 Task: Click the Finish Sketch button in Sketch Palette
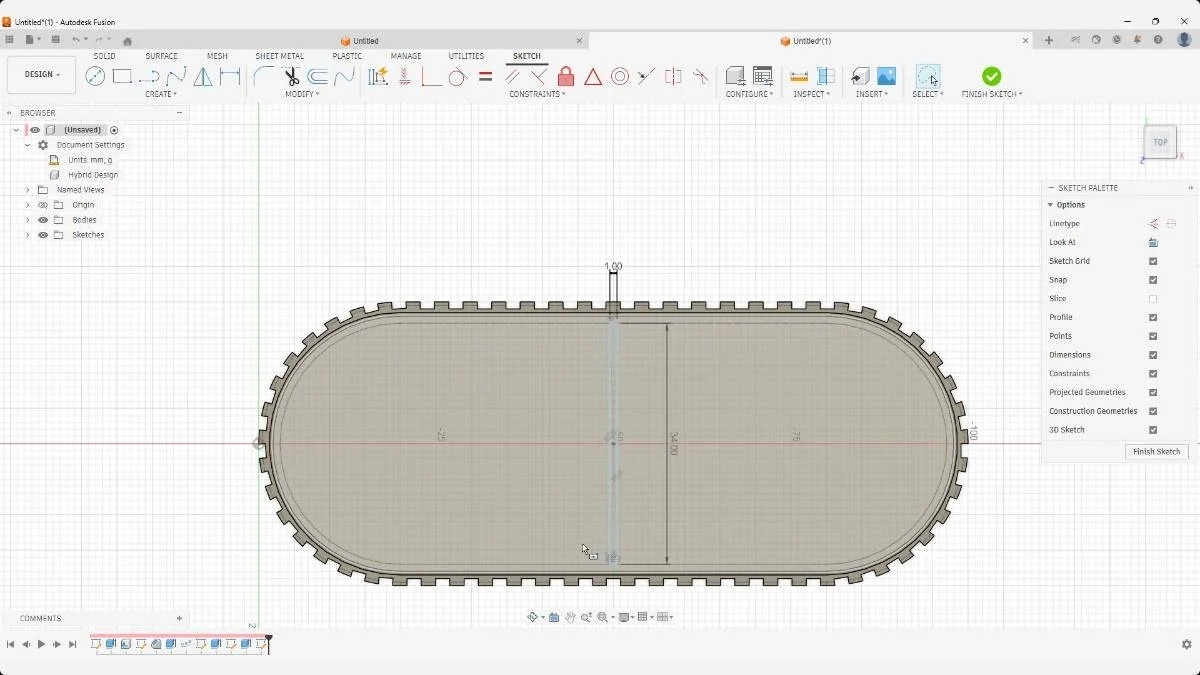1156,451
